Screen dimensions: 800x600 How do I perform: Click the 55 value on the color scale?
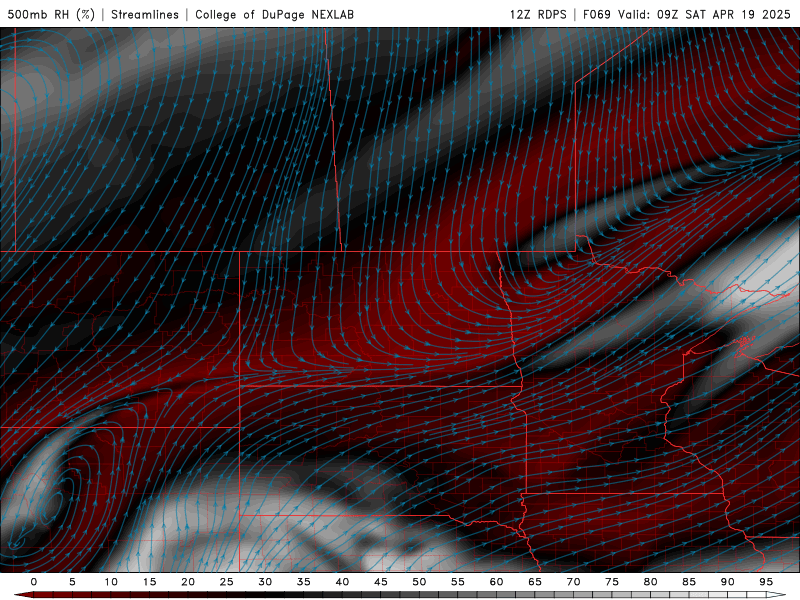click(x=458, y=582)
